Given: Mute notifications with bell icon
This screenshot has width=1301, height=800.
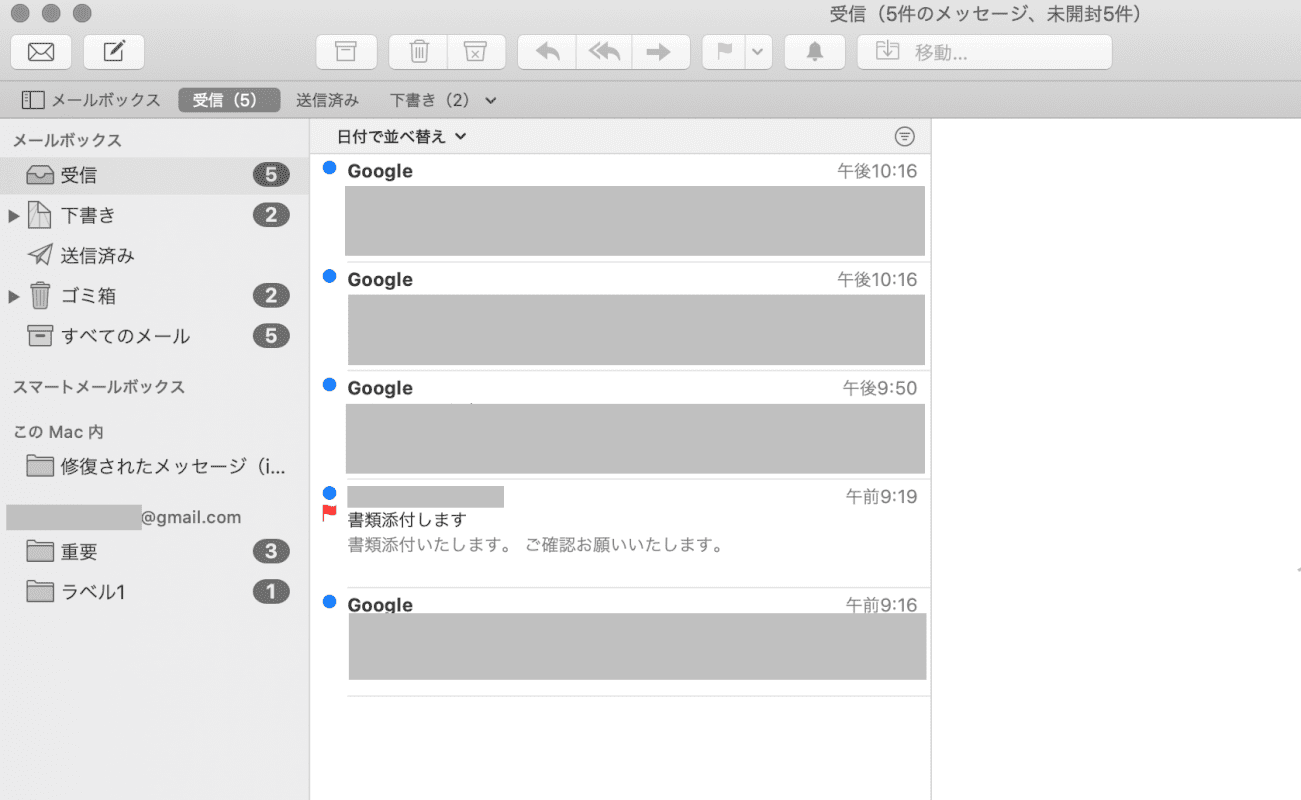Looking at the screenshot, I should click(815, 52).
